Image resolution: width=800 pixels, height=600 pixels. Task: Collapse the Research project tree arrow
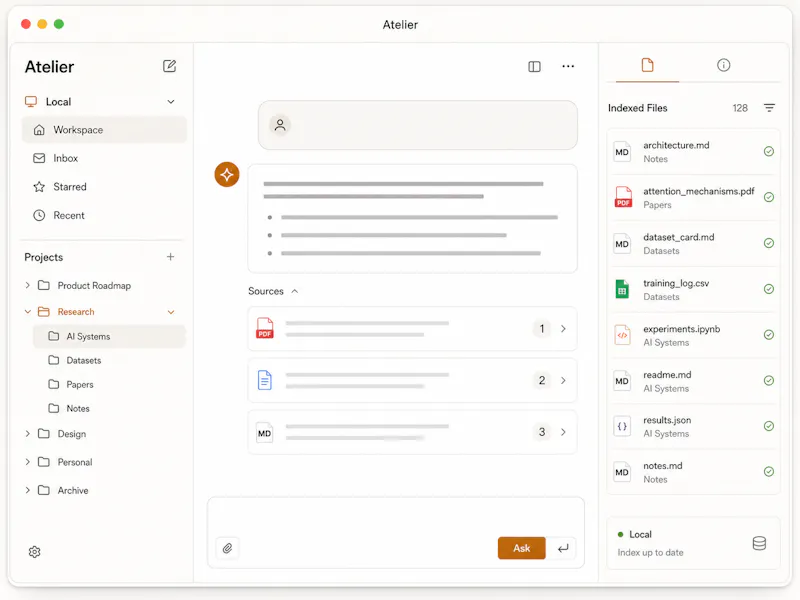point(28,312)
